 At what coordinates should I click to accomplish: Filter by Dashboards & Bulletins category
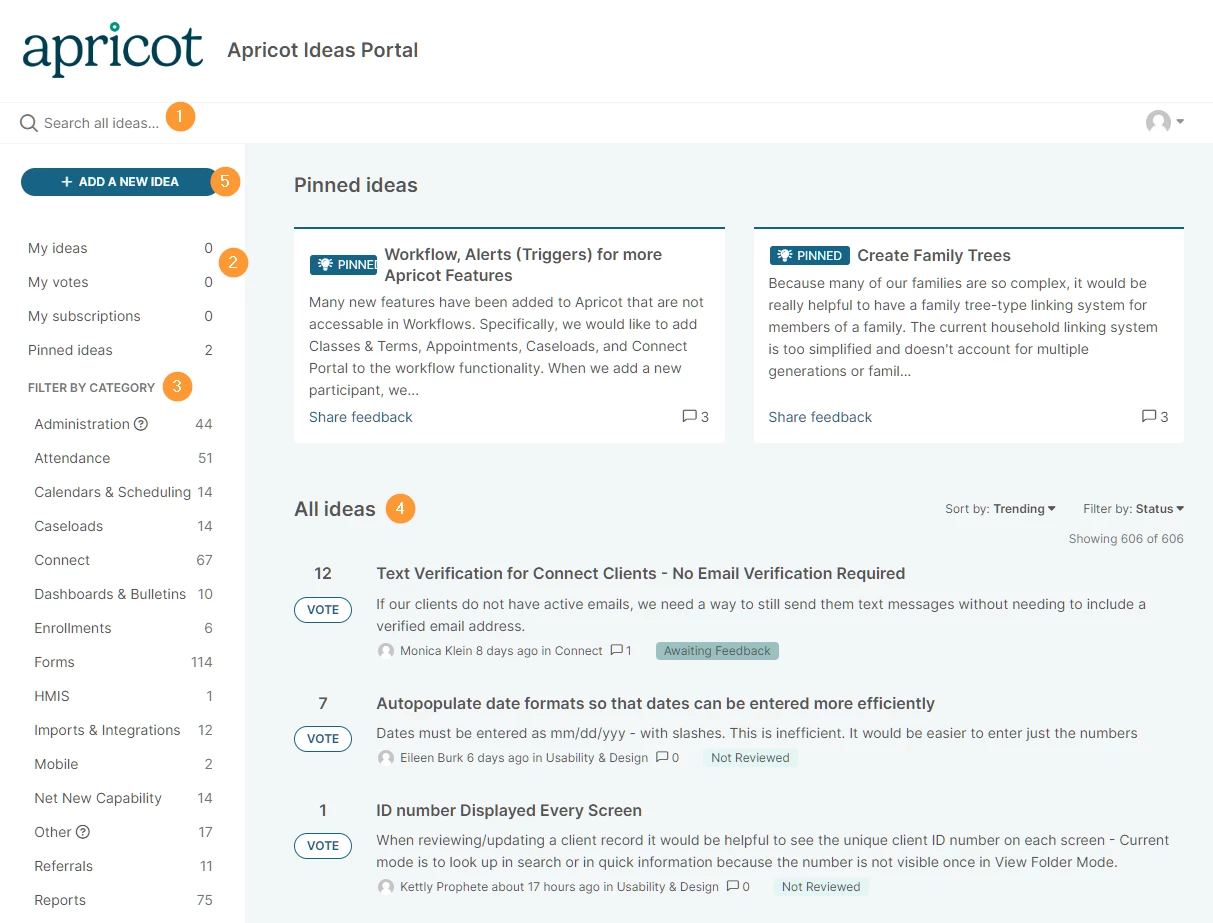tap(123, 594)
